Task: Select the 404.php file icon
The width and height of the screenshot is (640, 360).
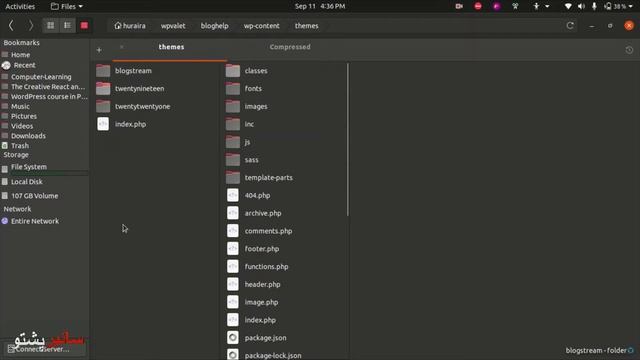Action: point(233,196)
